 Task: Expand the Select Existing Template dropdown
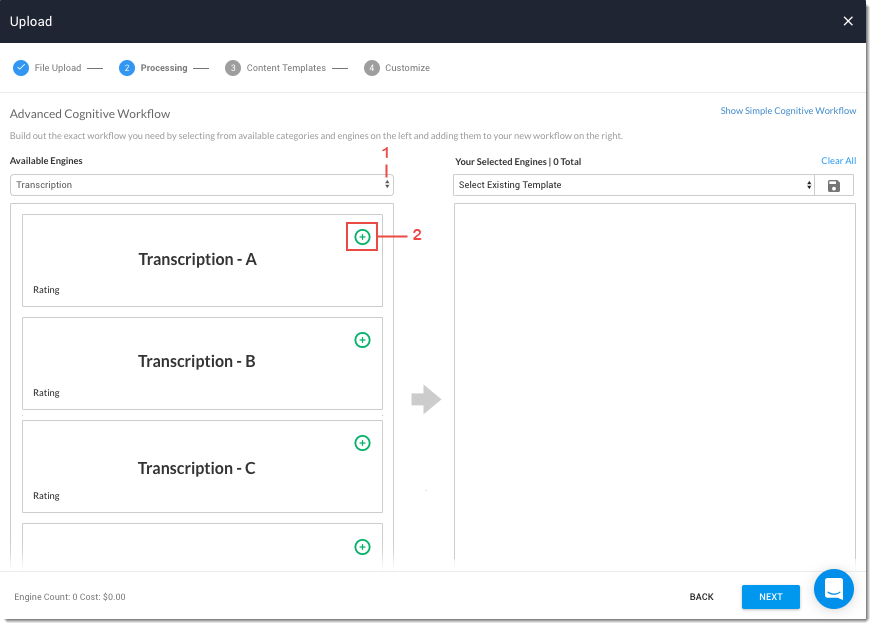click(x=634, y=185)
